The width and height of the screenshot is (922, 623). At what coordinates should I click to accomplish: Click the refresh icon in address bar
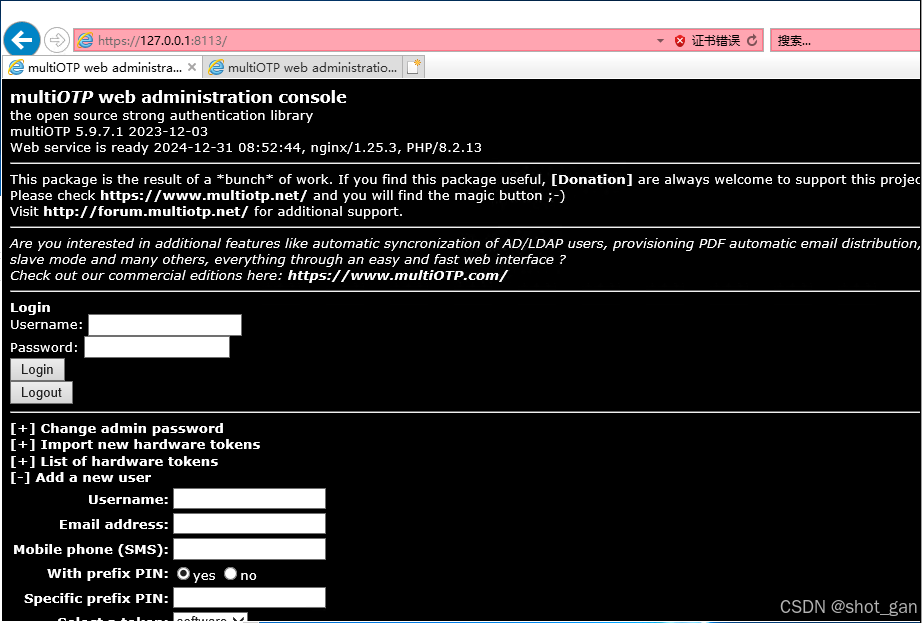pyautogui.click(x=751, y=41)
